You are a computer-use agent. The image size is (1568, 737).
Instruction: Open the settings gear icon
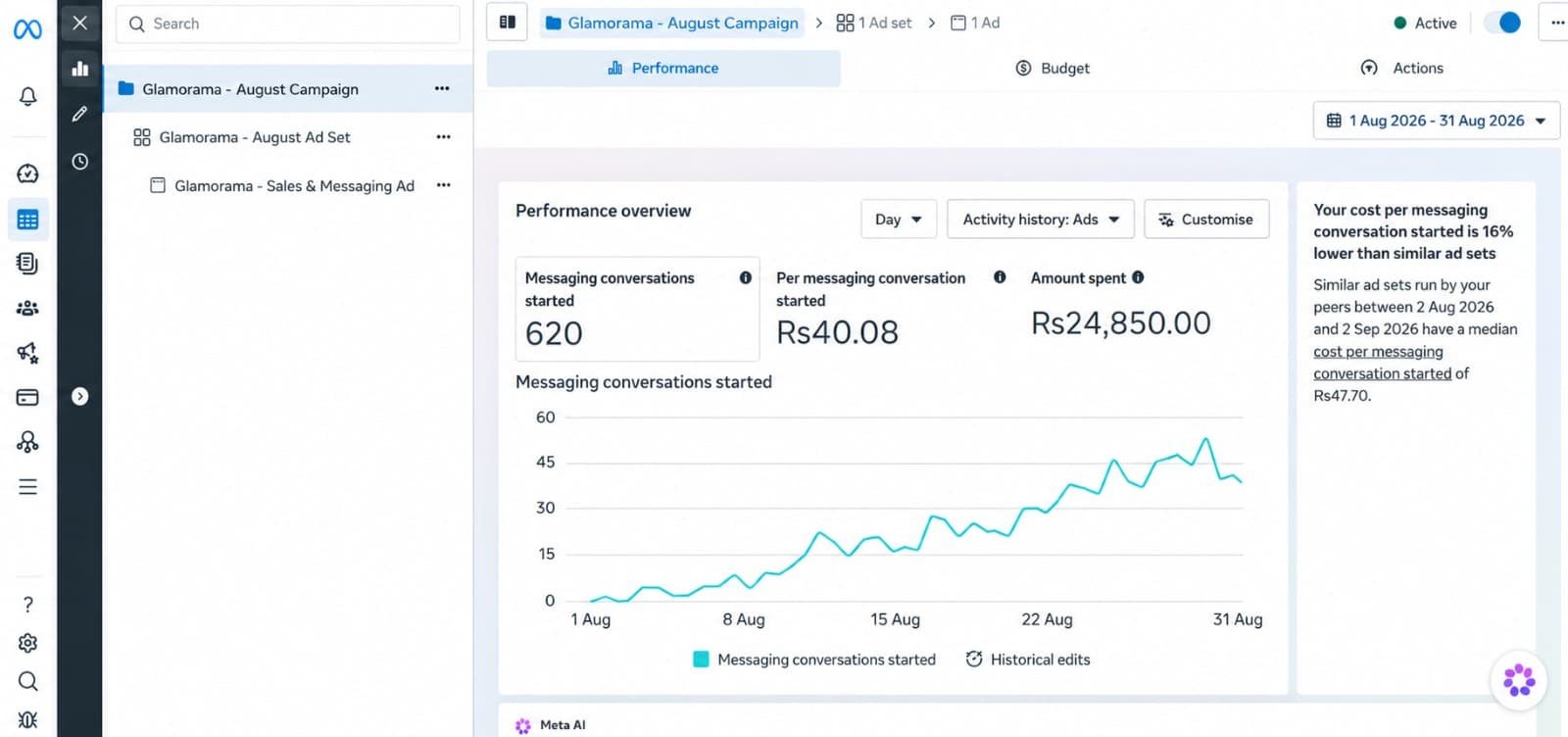(27, 643)
